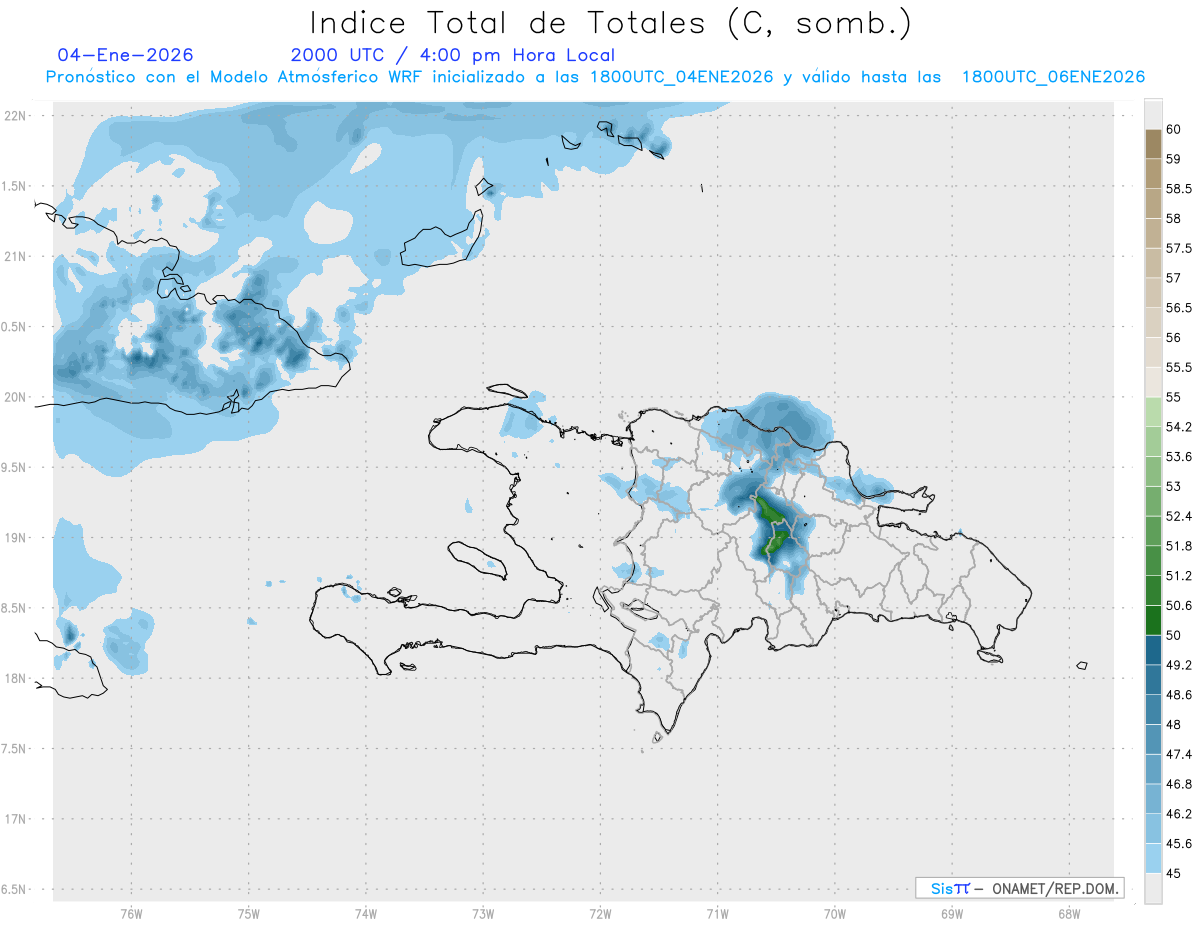Click the '76W' longitude label
Screen dimensions: 1200x927
pyautogui.click(x=131, y=913)
